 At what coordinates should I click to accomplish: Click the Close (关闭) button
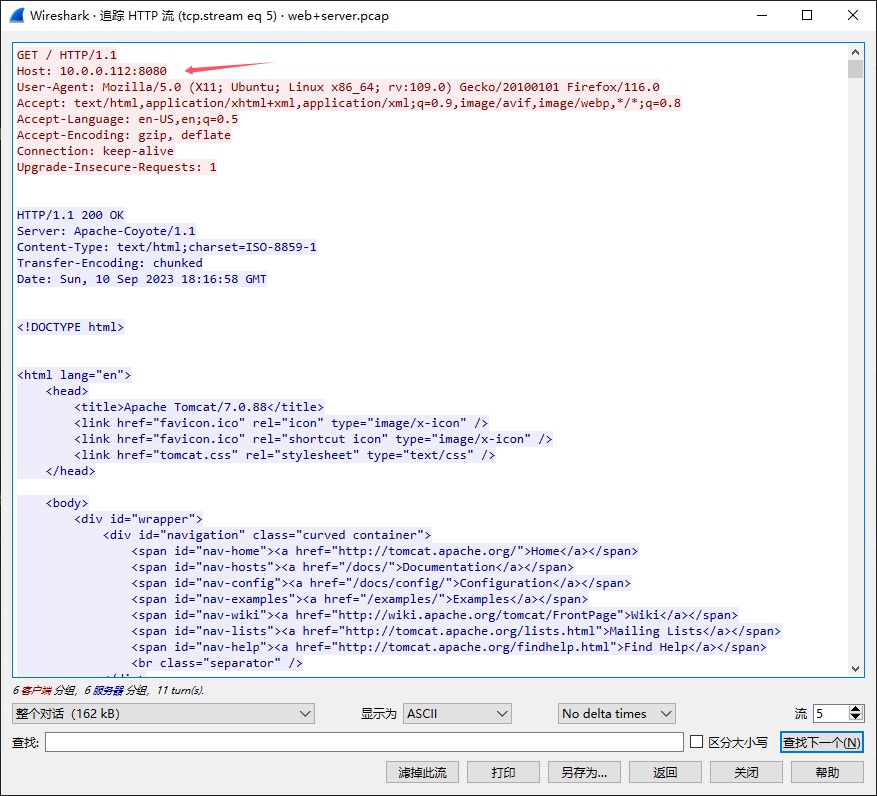(746, 773)
